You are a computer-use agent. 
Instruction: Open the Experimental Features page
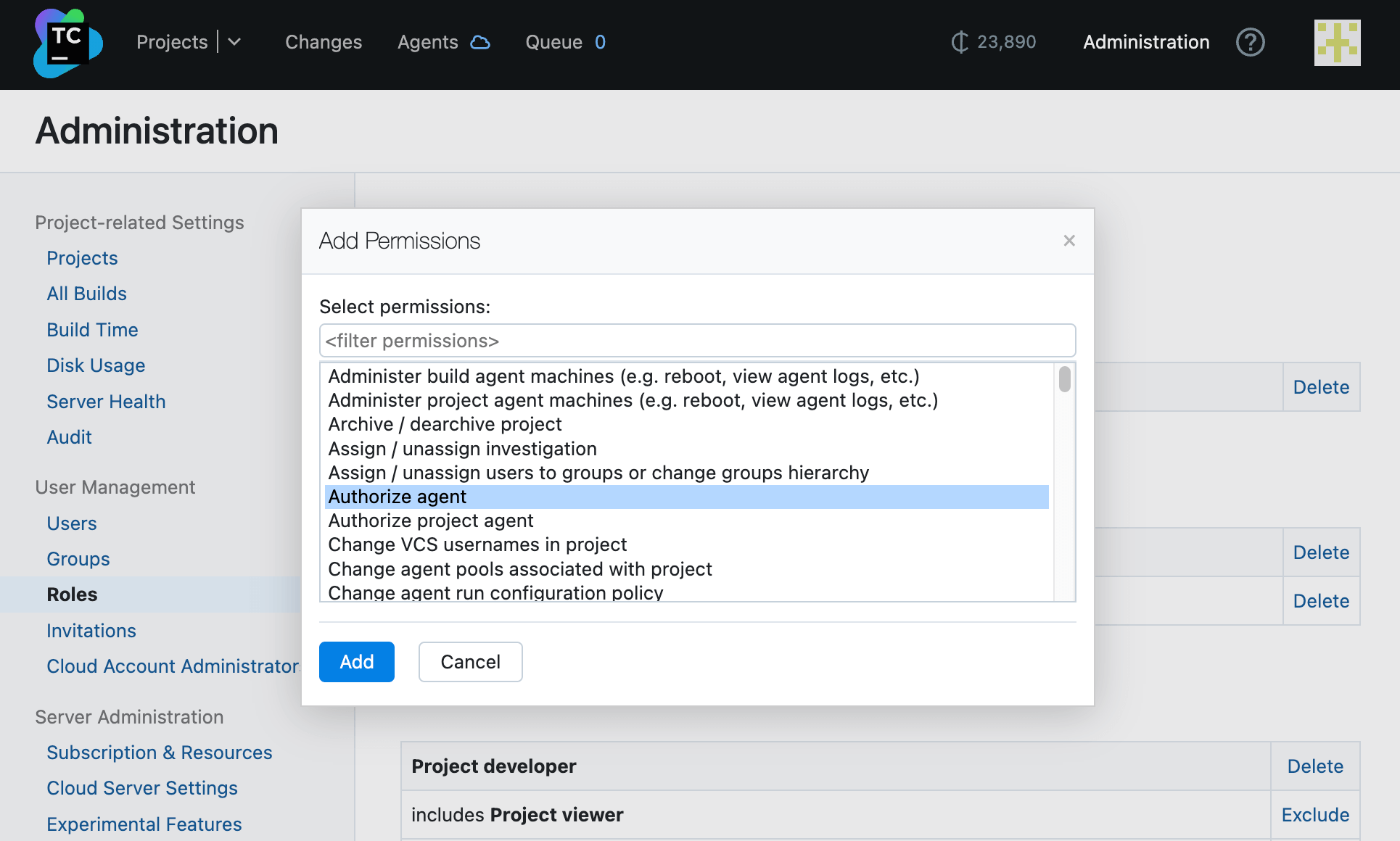pos(144,824)
